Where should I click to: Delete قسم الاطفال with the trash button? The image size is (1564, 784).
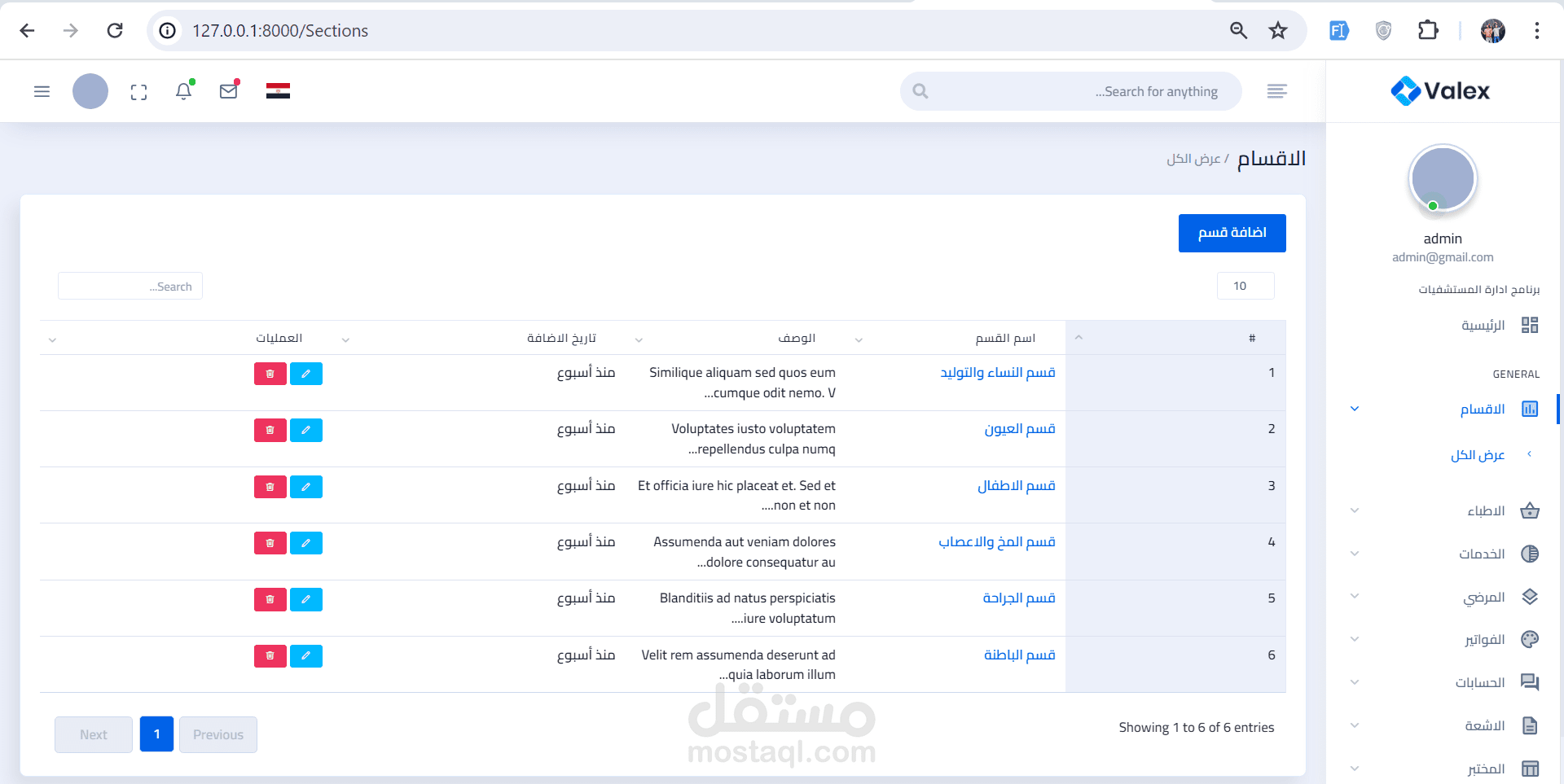coord(270,487)
